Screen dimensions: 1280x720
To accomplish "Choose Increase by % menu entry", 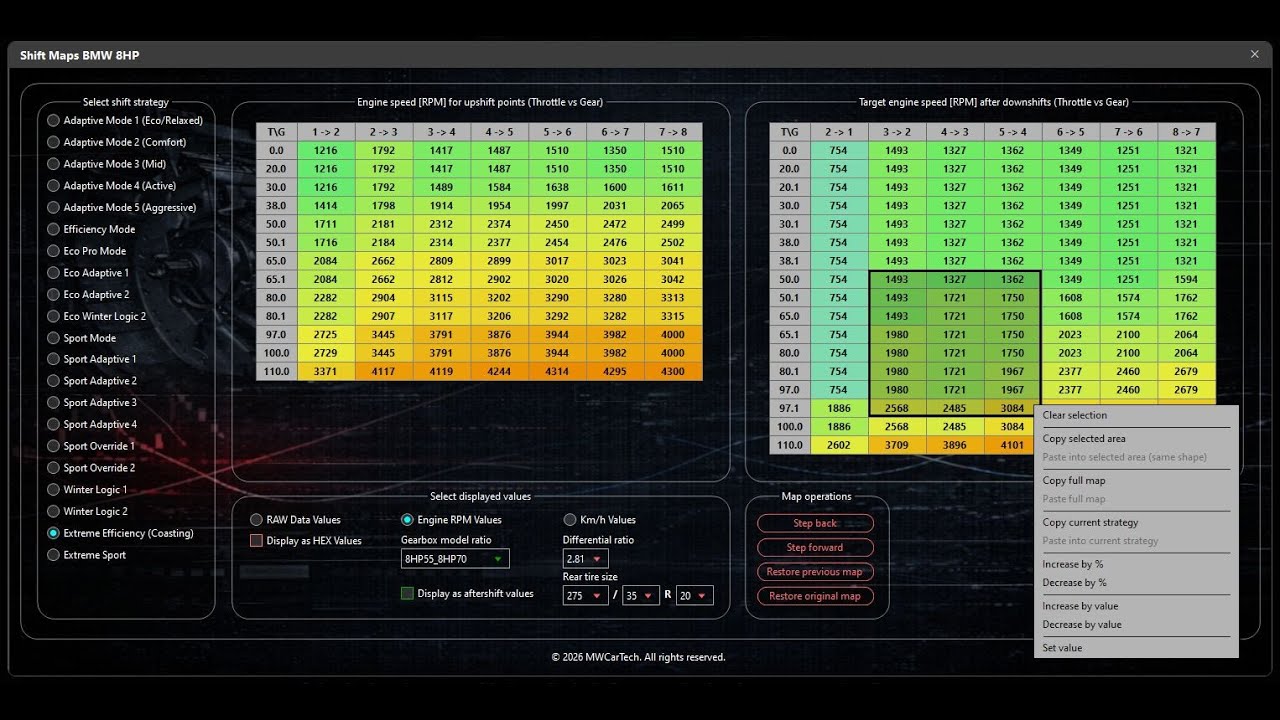I will click(1136, 565).
